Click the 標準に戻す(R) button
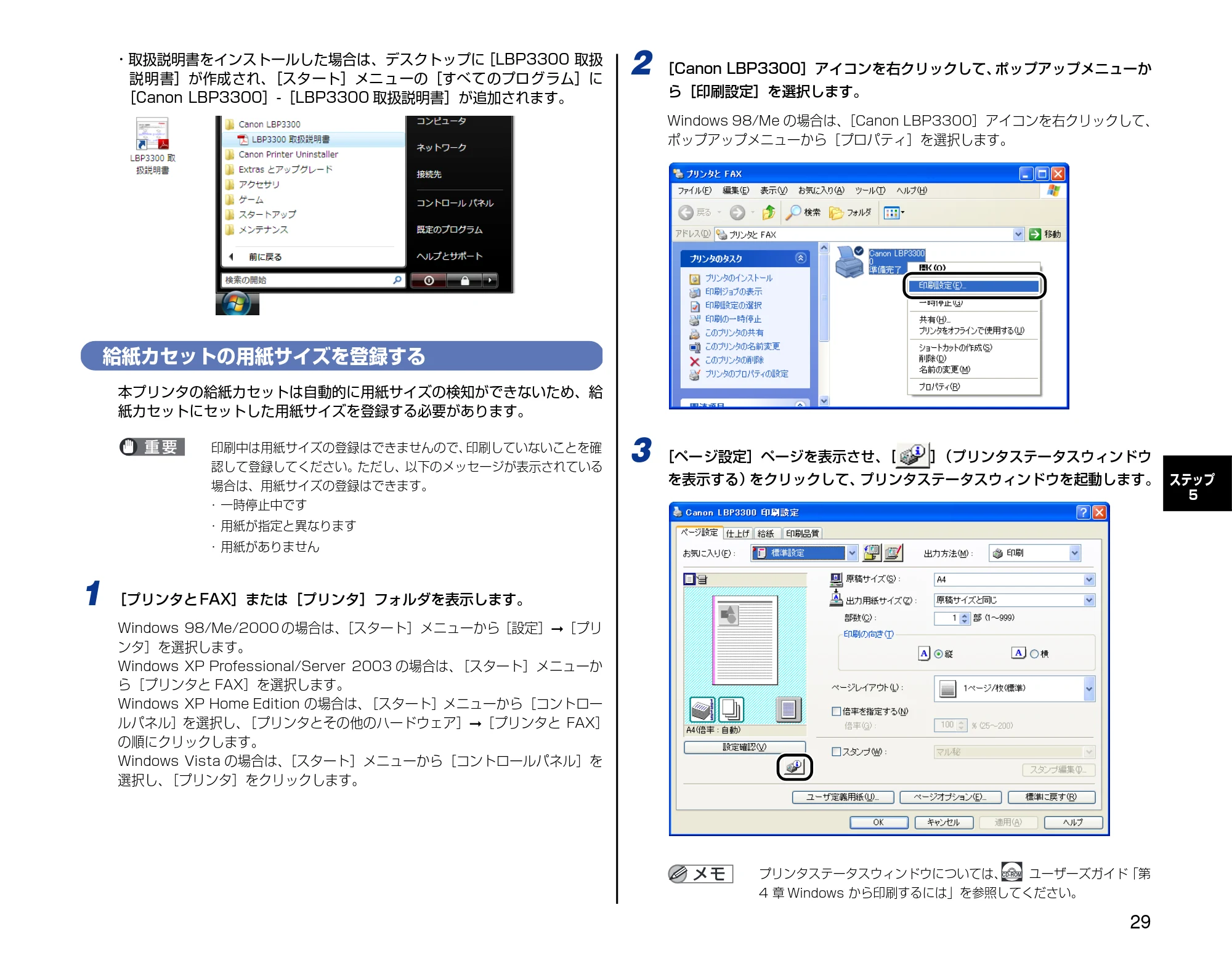This screenshot has width=1232, height=958. pyautogui.click(x=1052, y=797)
